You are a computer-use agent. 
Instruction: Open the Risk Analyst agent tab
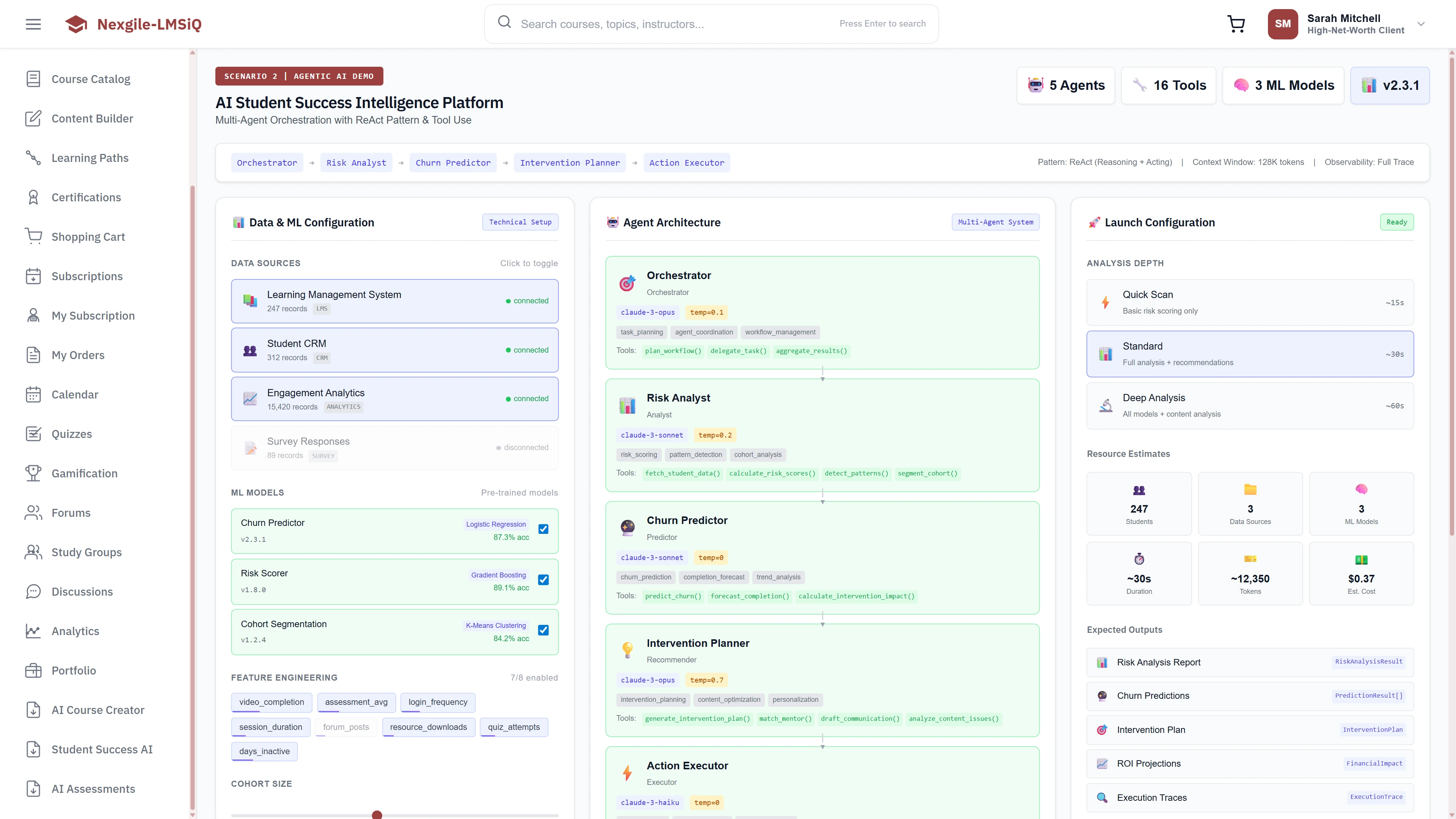(x=356, y=163)
